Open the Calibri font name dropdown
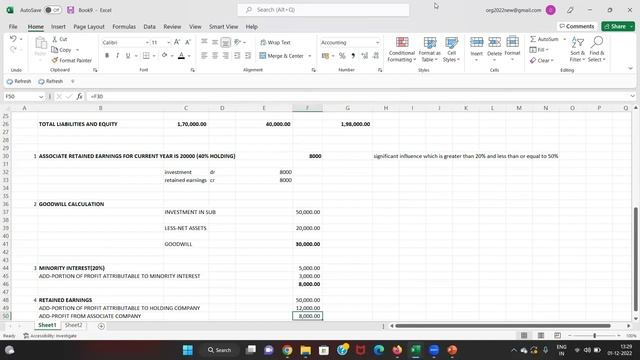 [x=147, y=42]
